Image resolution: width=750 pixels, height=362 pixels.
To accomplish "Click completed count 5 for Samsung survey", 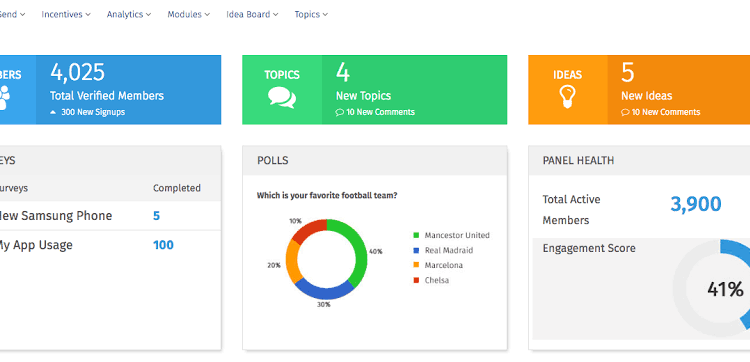I will 156,216.
